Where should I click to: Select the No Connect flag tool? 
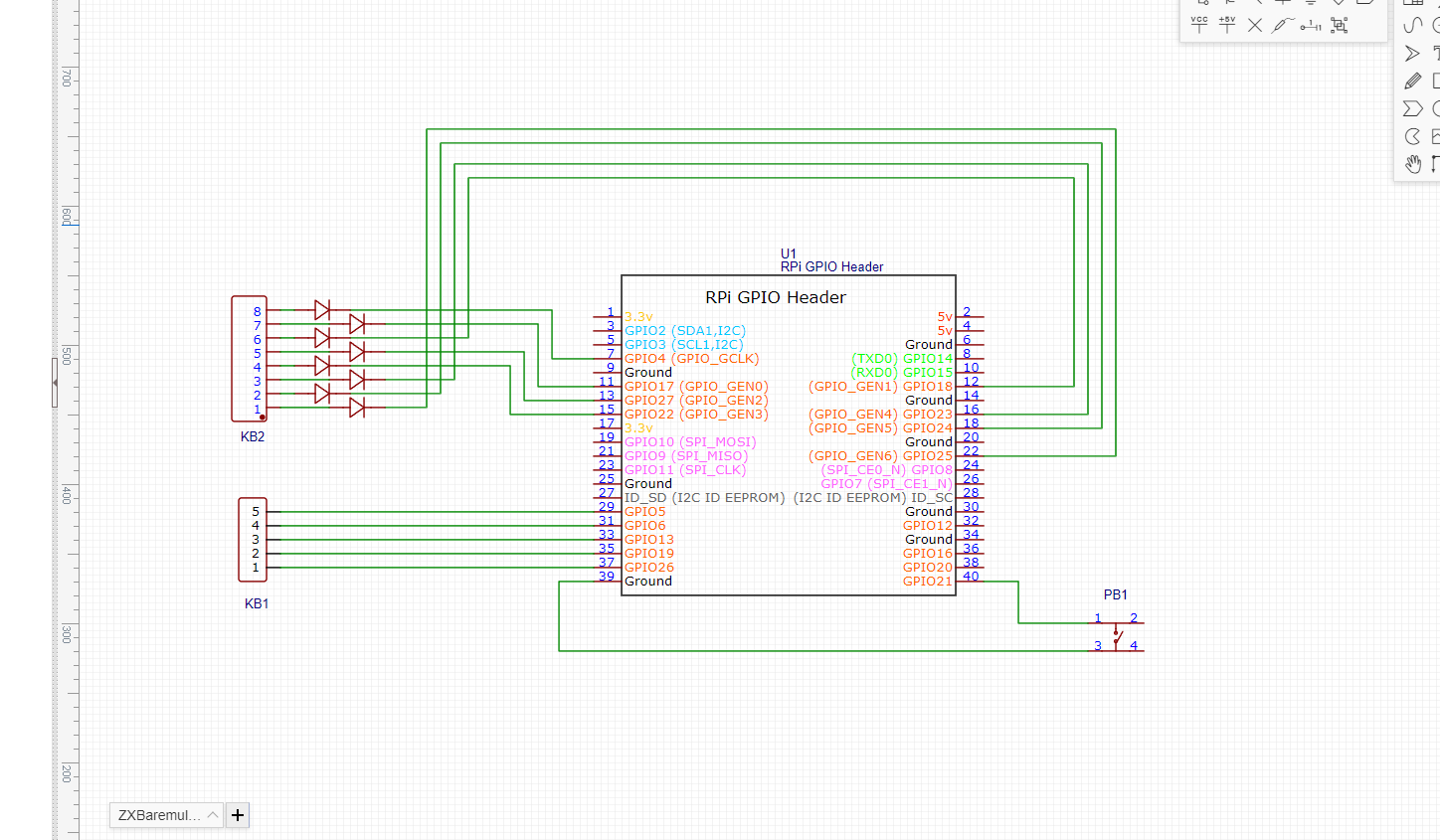(x=1255, y=24)
